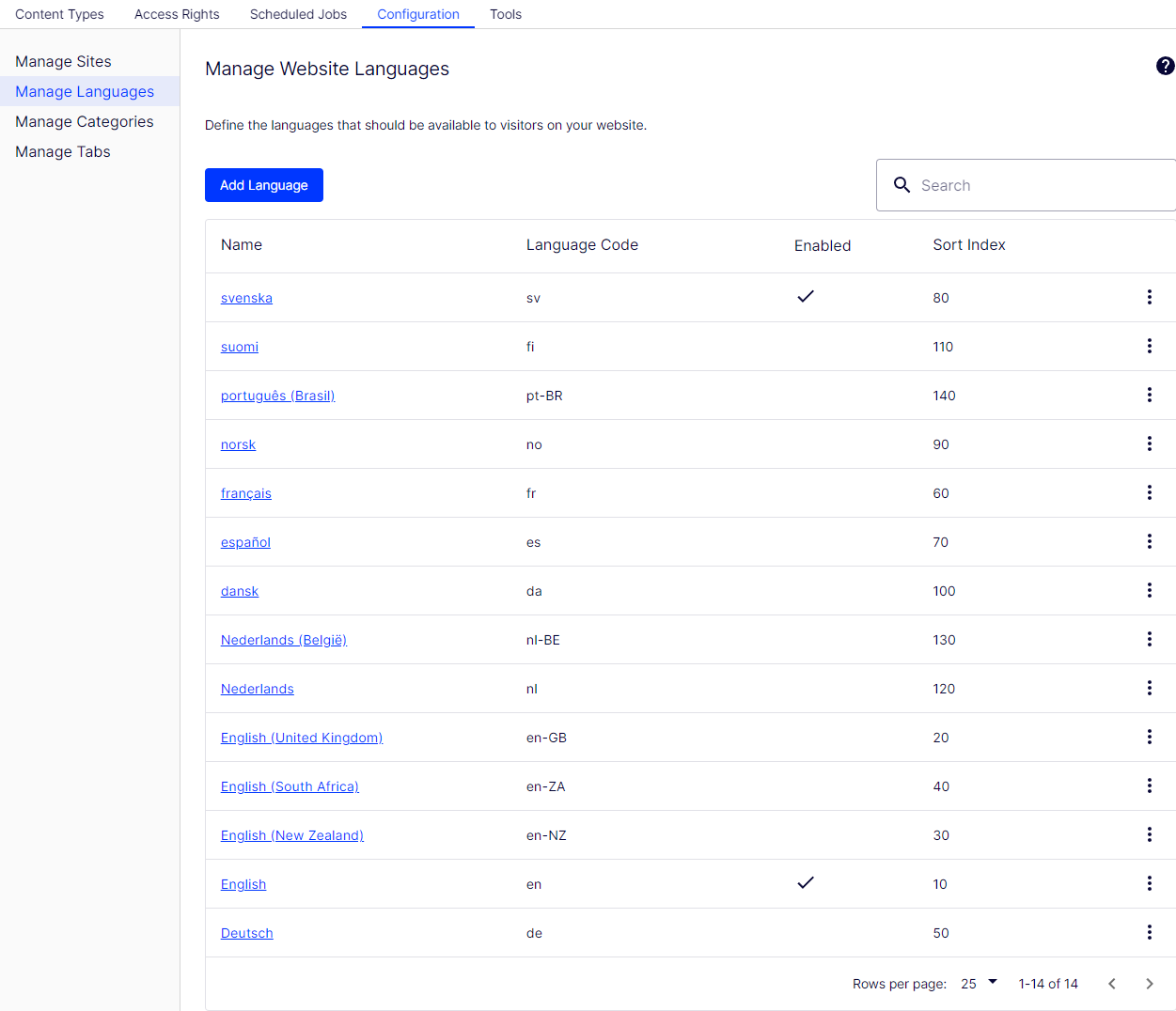This screenshot has height=1011, width=1176.
Task: Click the Enabled checkmark for English
Action: pyautogui.click(x=806, y=883)
